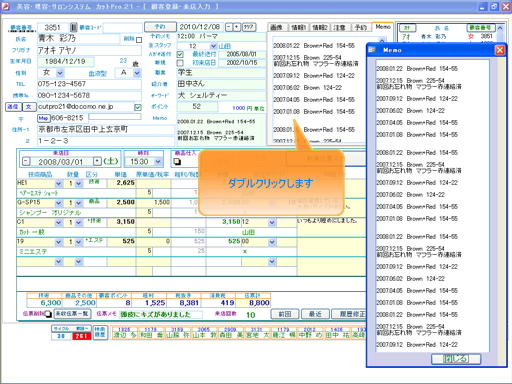The width and height of the screenshot is (512, 384).
Task: Open the quantity dropdown on the row 19
Action: pos(79,242)
